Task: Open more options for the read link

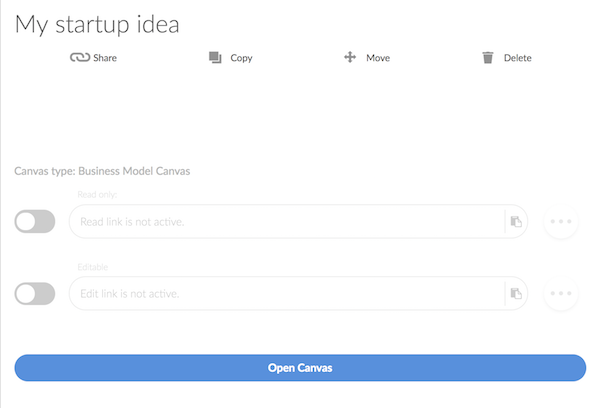Action: click(x=561, y=222)
